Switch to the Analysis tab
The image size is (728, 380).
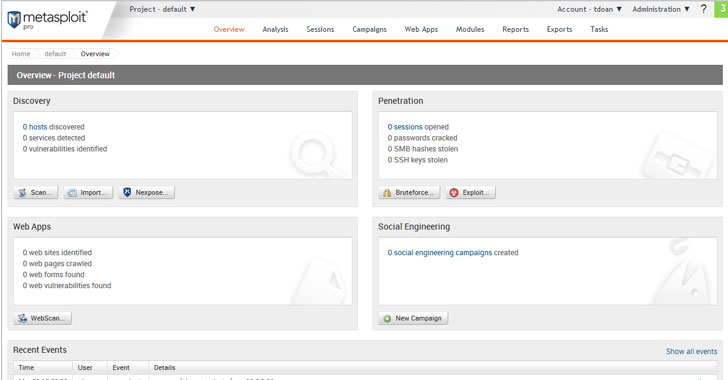click(x=275, y=29)
